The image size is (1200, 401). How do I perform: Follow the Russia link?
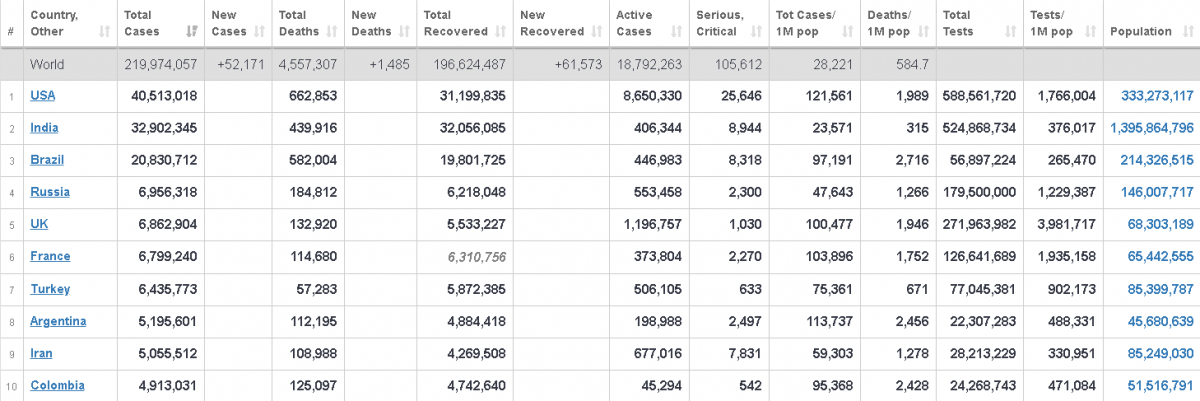pyautogui.click(x=49, y=192)
